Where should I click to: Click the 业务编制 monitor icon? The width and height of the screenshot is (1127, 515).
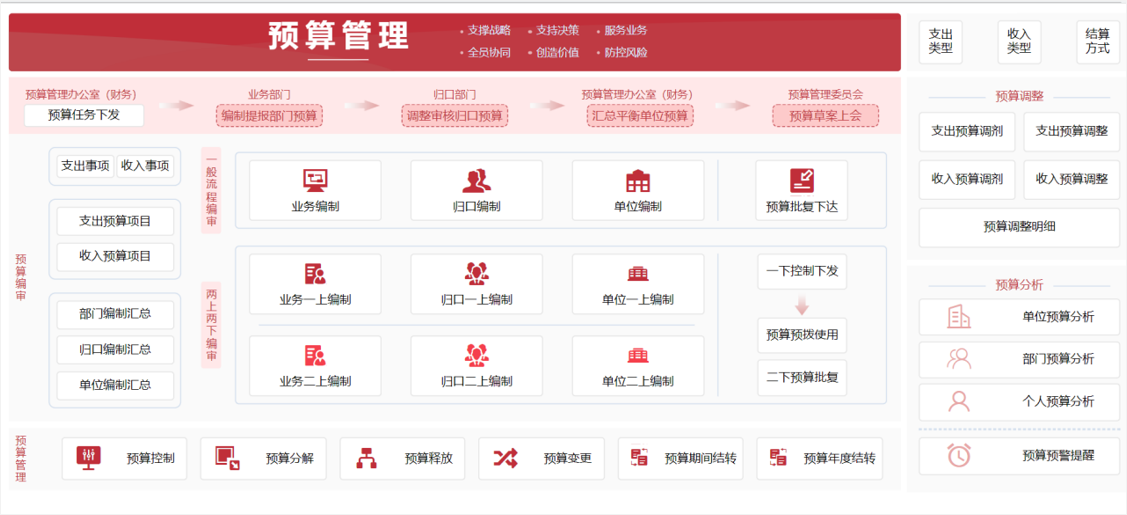pos(315,180)
